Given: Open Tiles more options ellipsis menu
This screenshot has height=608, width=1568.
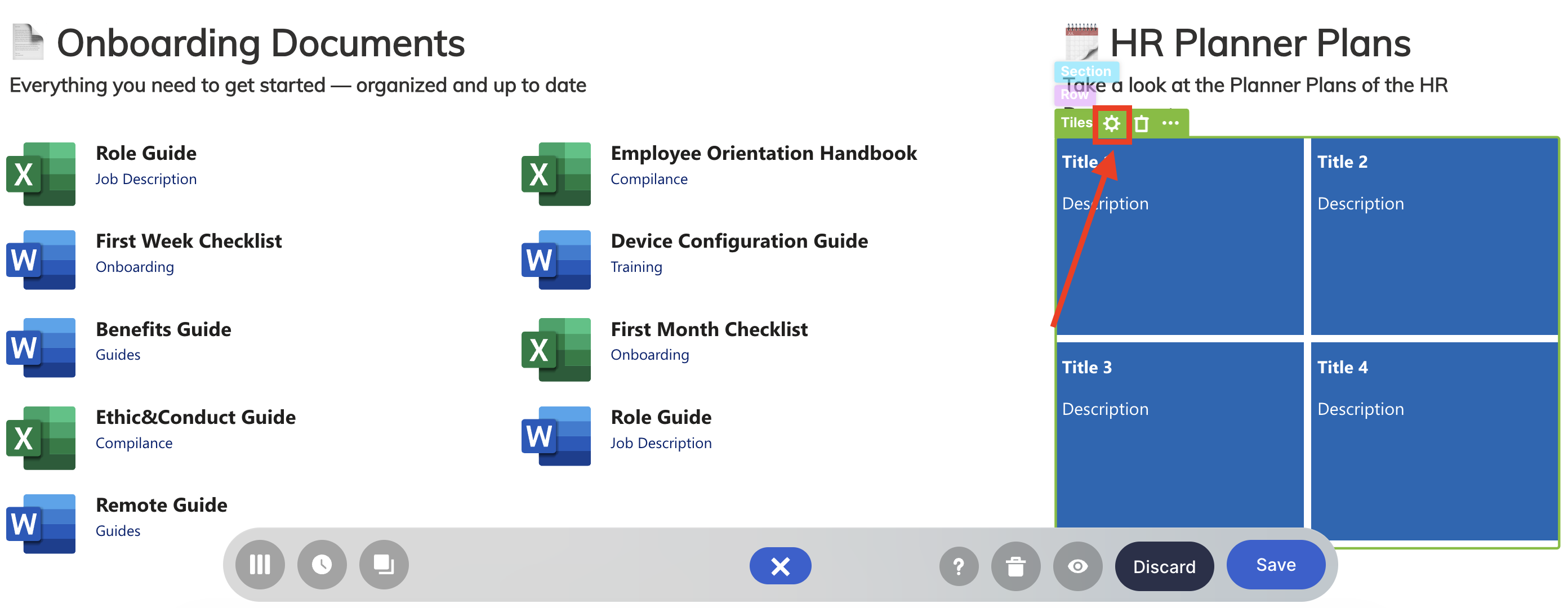Looking at the screenshot, I should coord(1170,123).
